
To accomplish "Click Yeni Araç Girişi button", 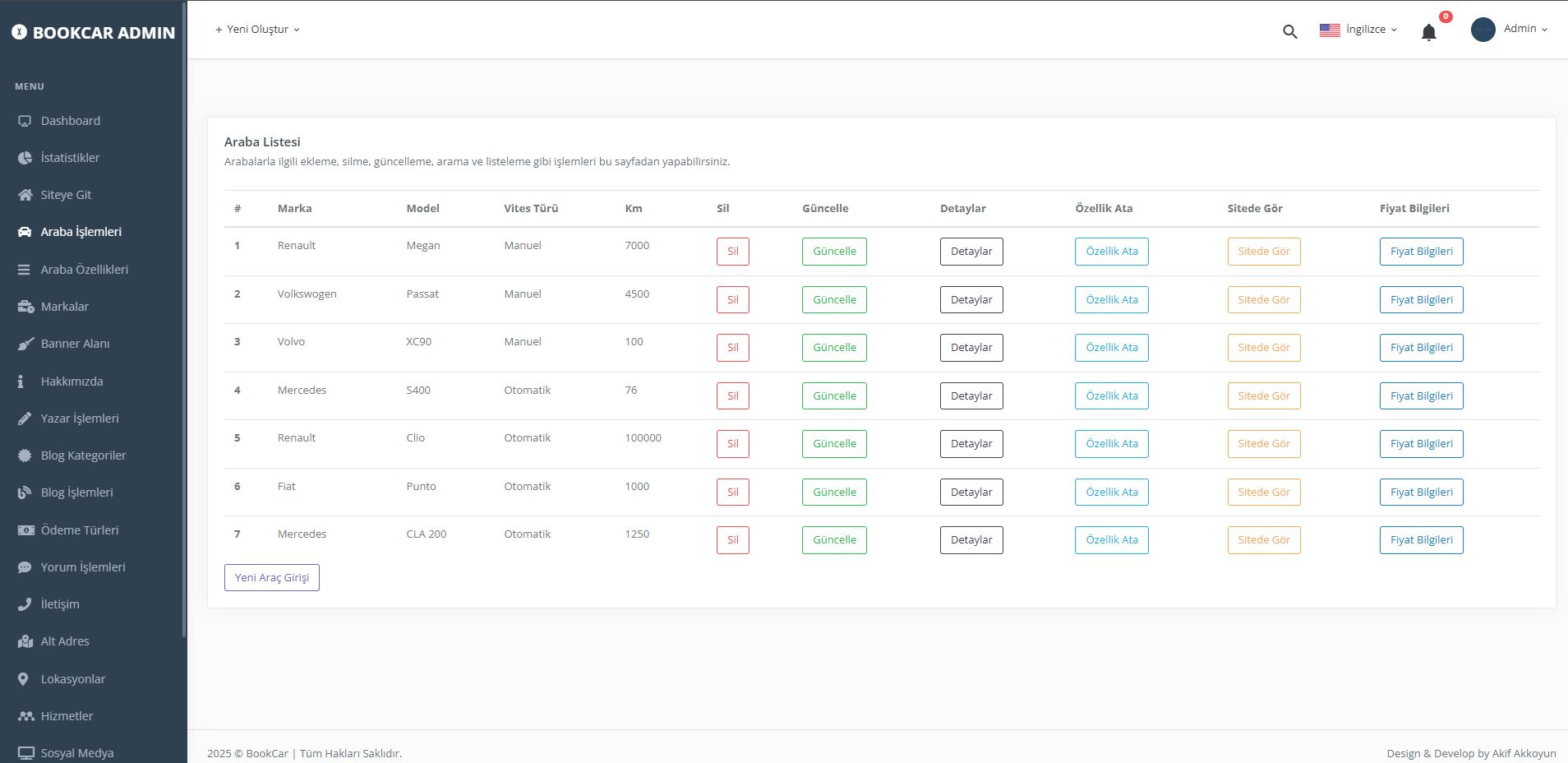I will (271, 577).
